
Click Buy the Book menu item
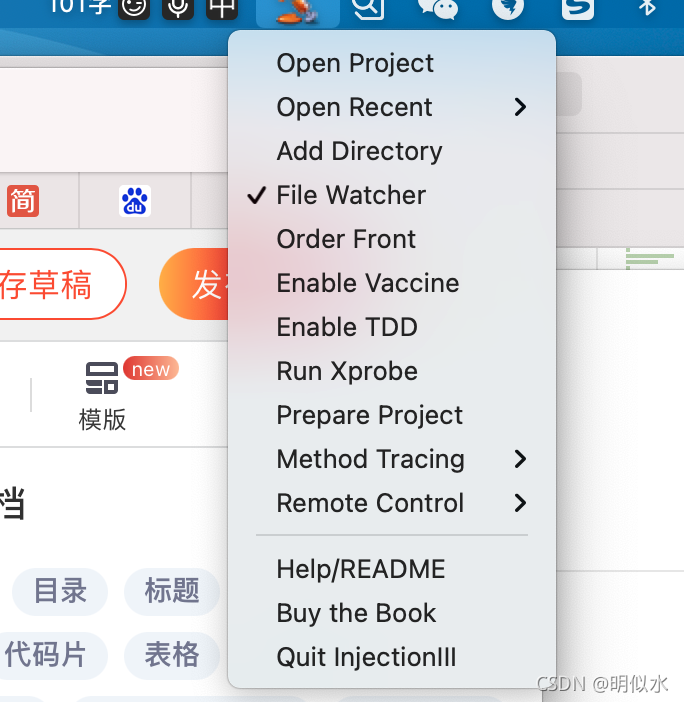pyautogui.click(x=392, y=613)
